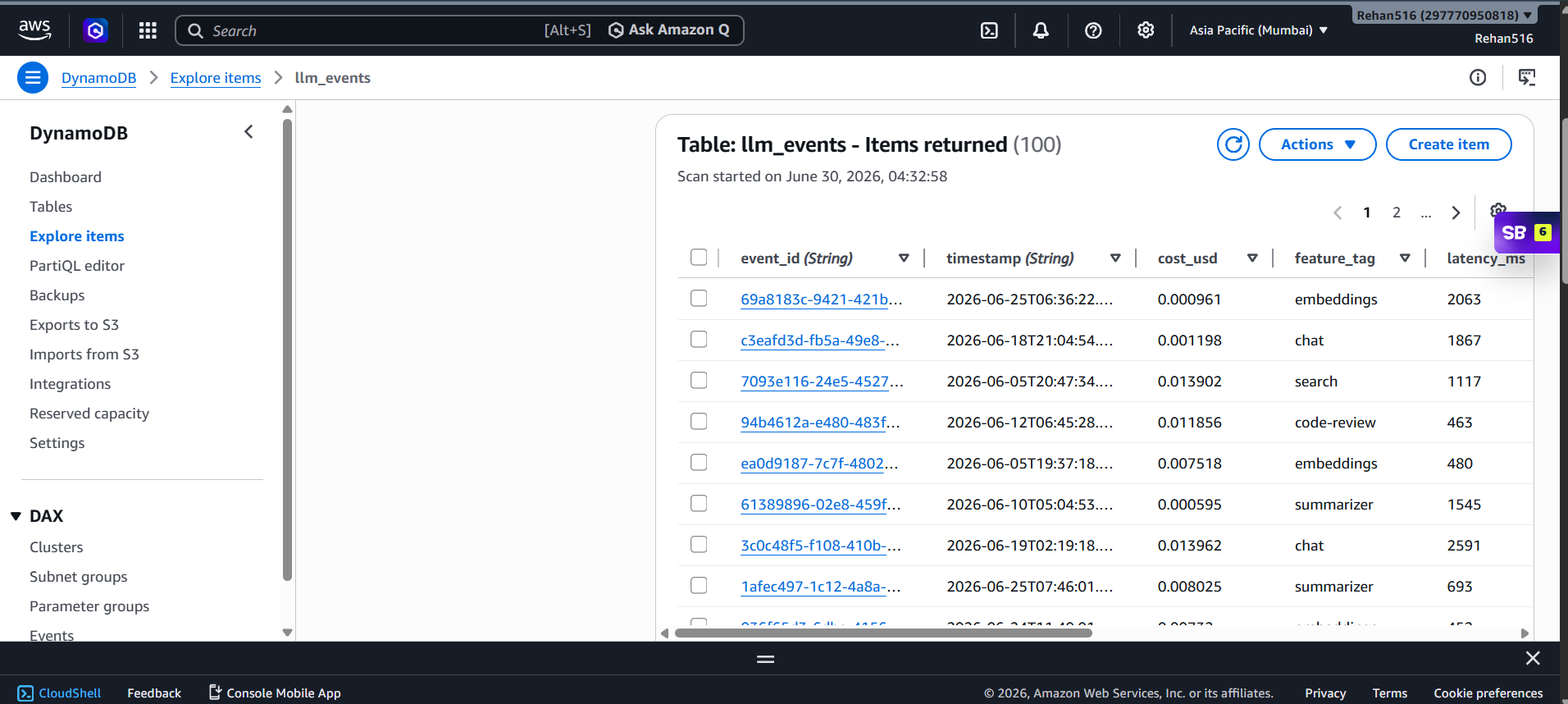Open CloudShell from the footer
This screenshot has height=704, width=1568.
coord(59,693)
